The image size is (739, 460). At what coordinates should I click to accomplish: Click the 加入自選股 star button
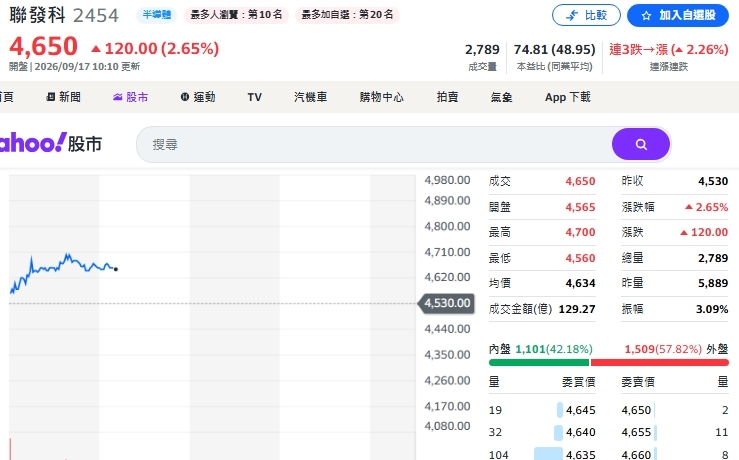pos(678,16)
